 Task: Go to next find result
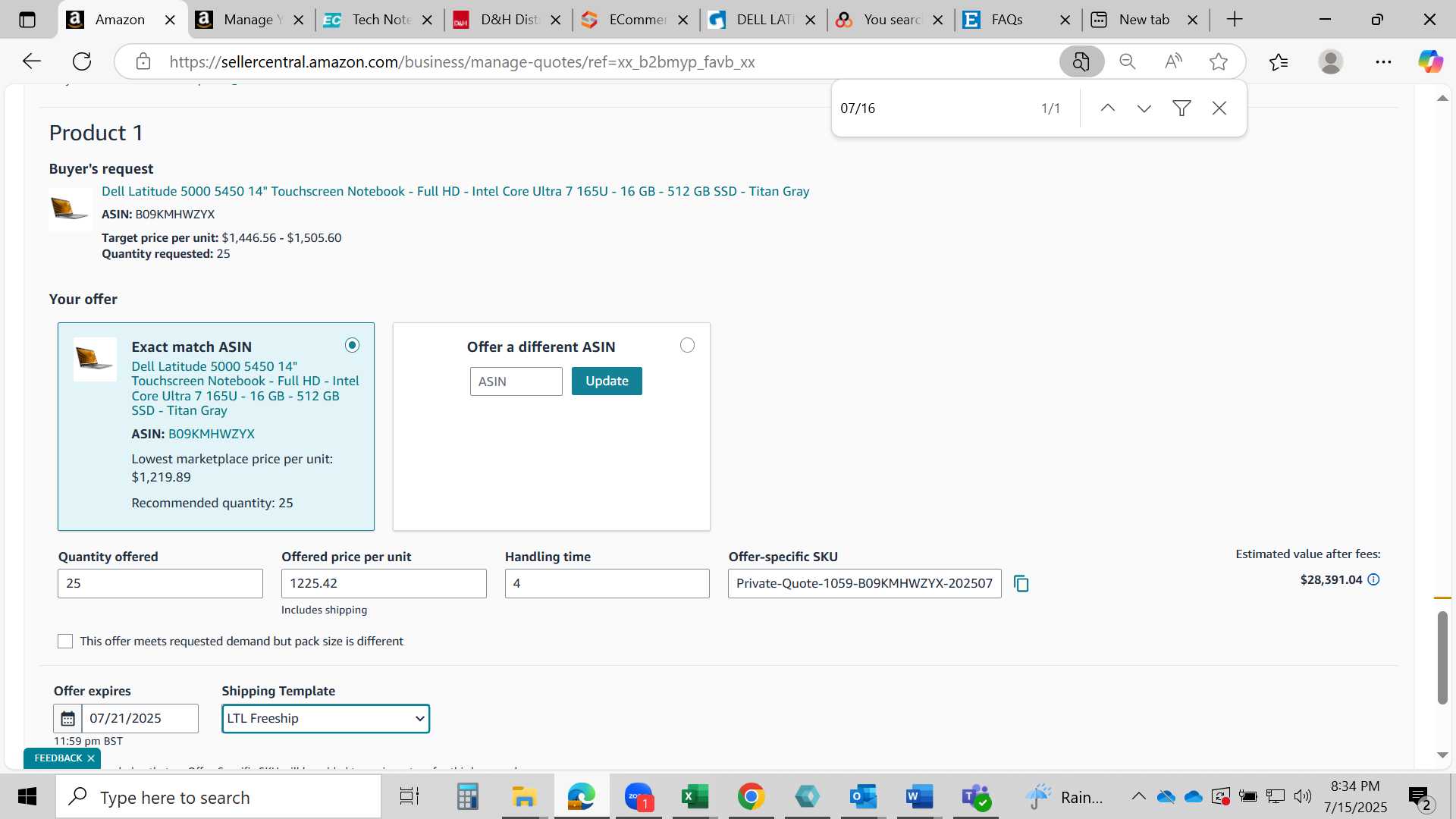tap(1144, 108)
